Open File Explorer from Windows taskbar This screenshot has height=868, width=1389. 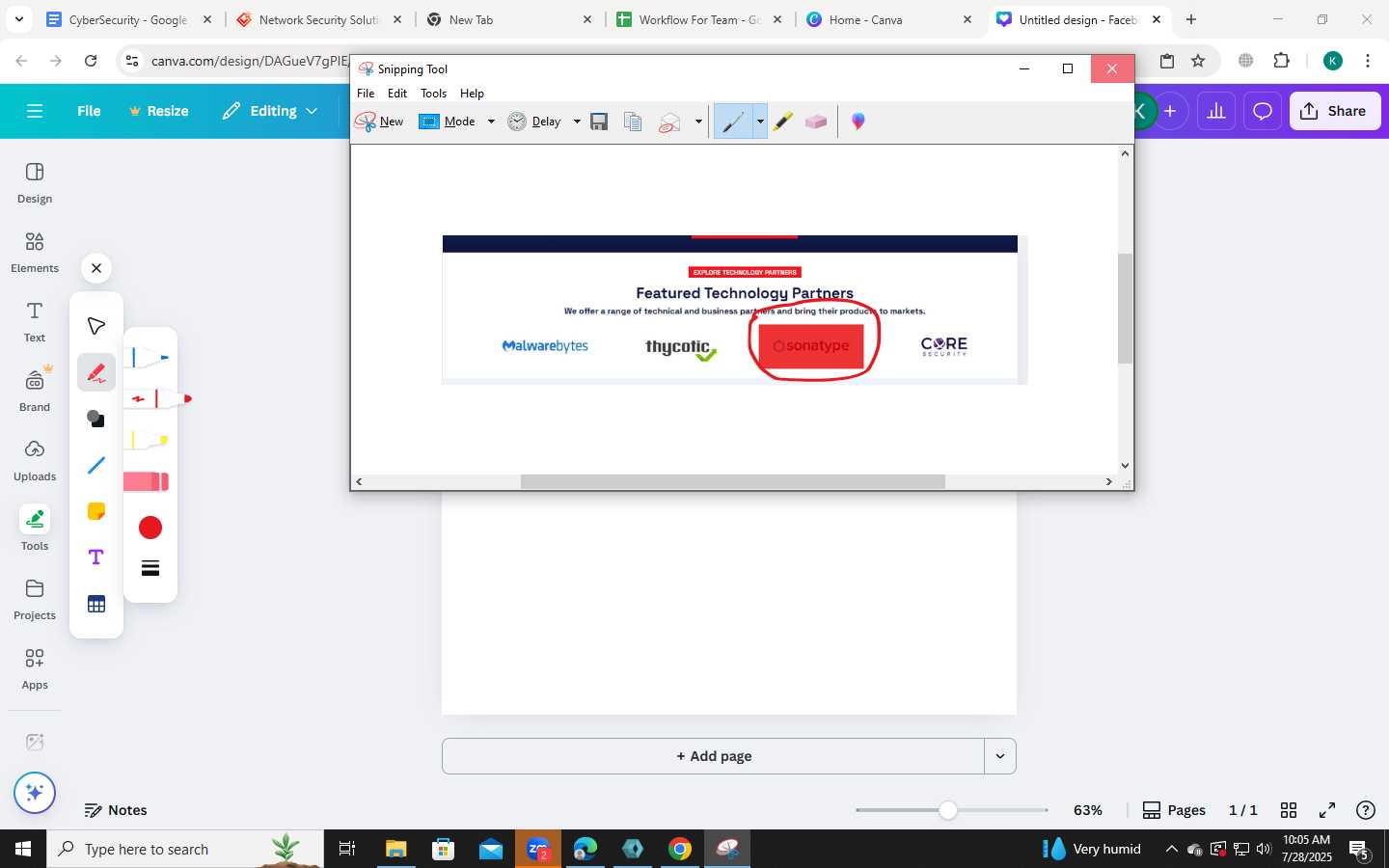[x=396, y=849]
